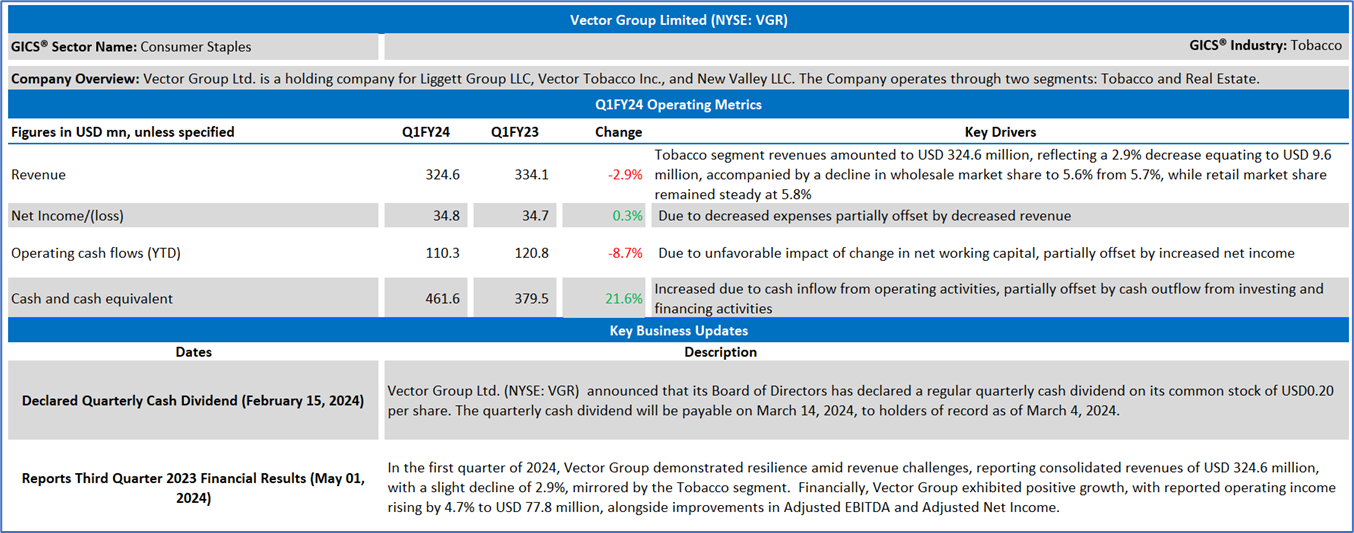Click the Key Business Updates header bar

[x=678, y=331]
